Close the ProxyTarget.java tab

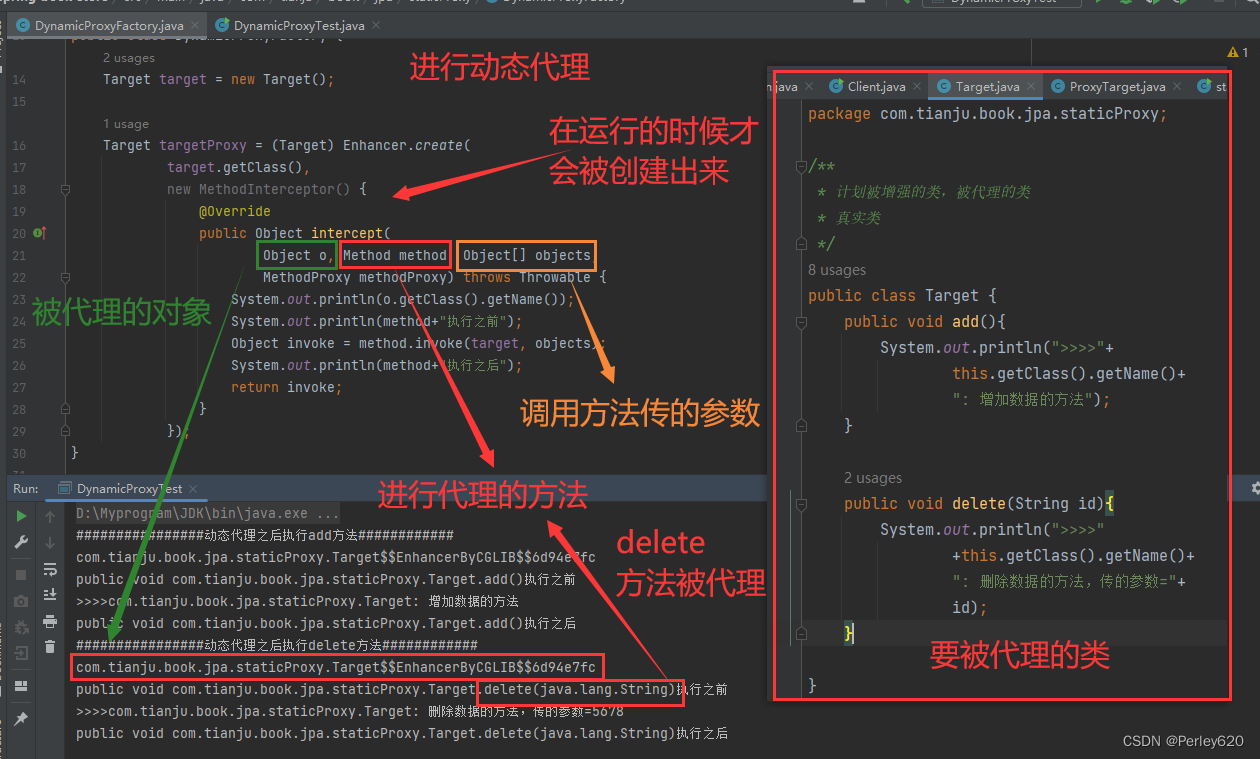1177,87
